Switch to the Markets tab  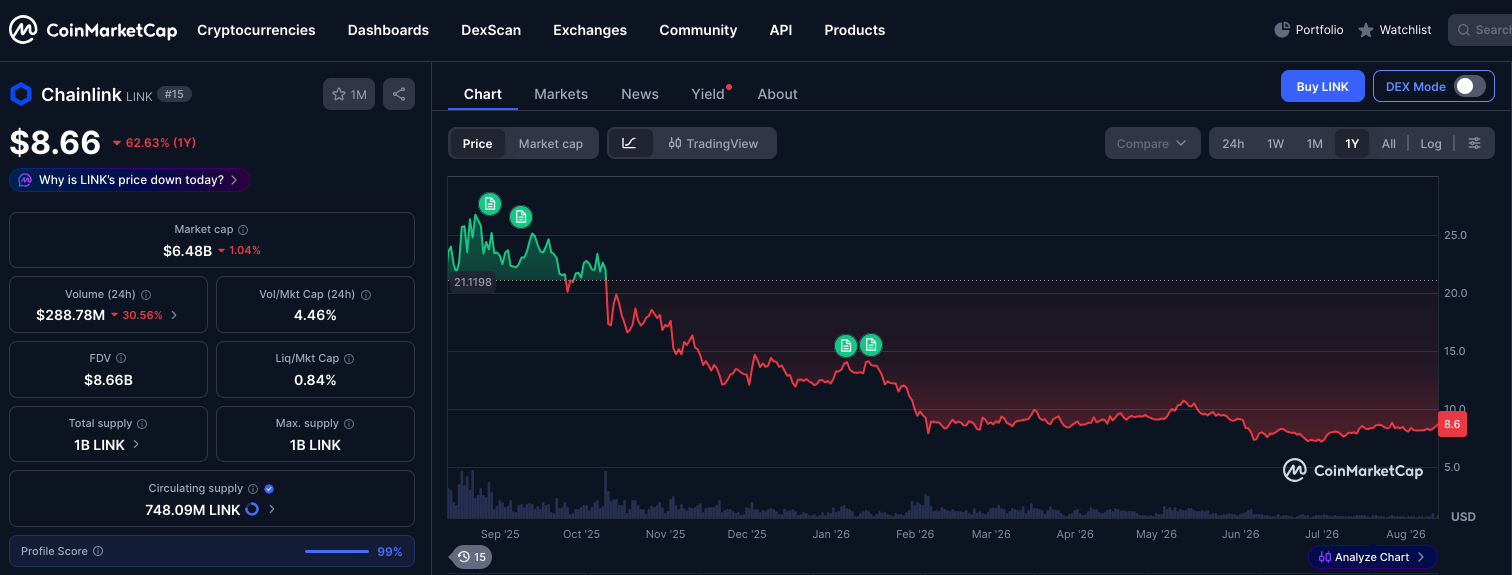click(x=561, y=94)
